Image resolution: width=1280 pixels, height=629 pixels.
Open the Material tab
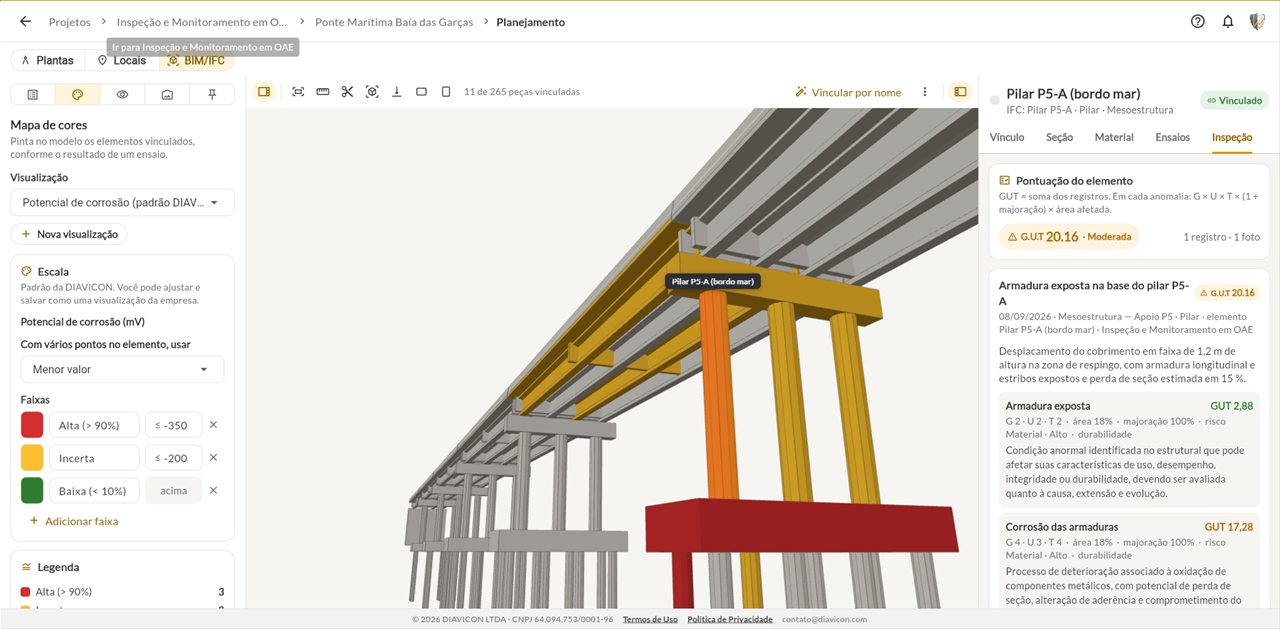[1114, 137]
